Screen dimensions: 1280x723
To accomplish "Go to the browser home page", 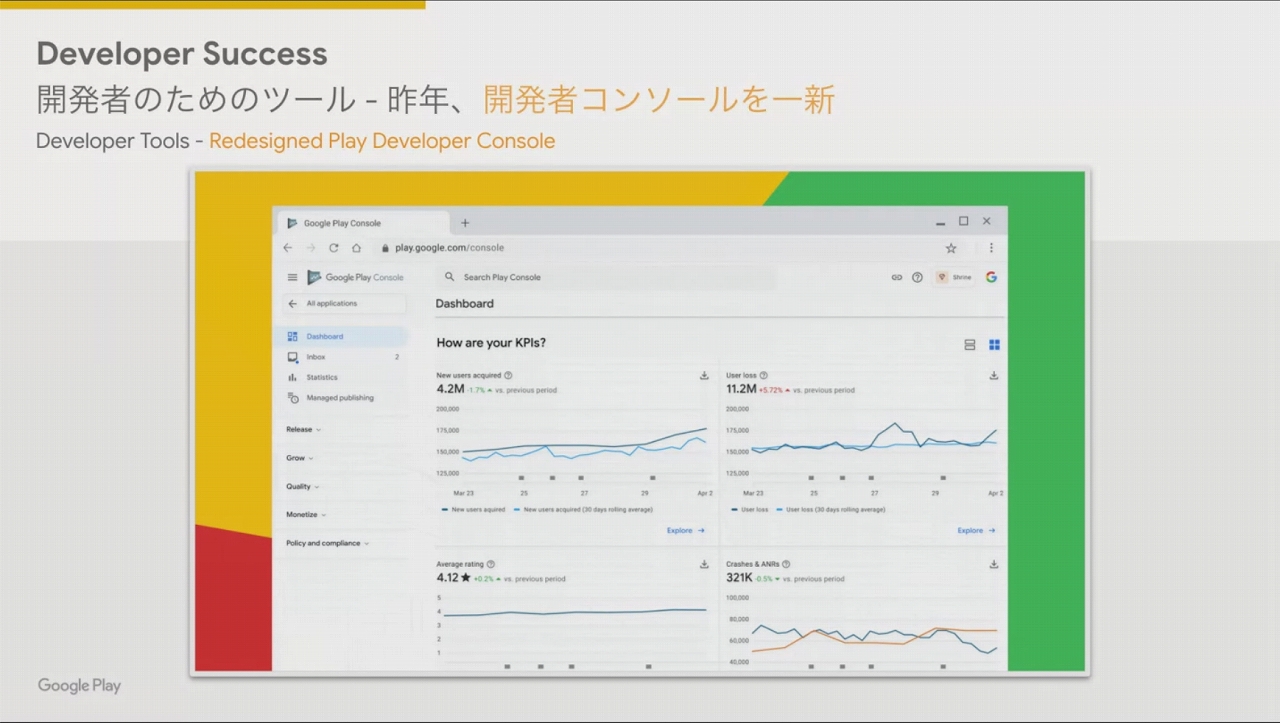I will (x=356, y=248).
